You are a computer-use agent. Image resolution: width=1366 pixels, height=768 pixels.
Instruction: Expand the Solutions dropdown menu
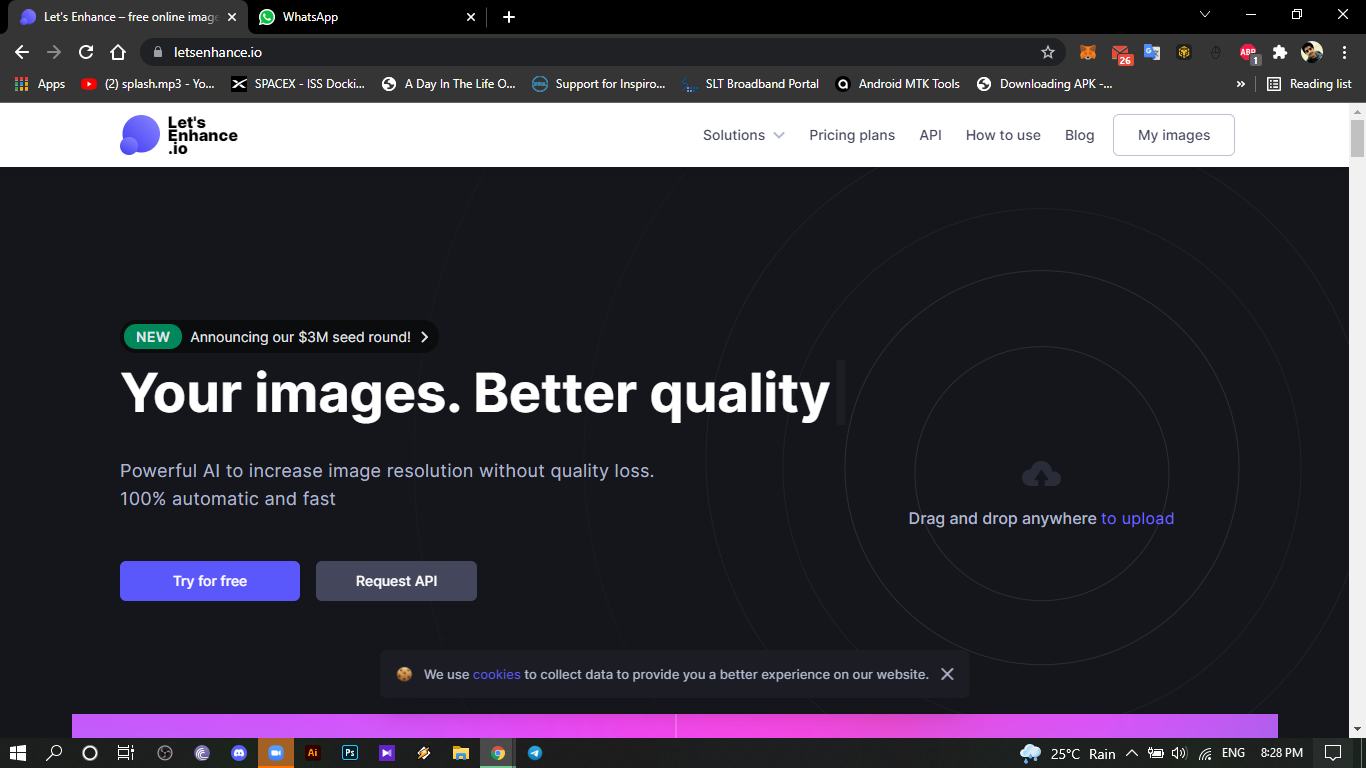[x=744, y=135]
